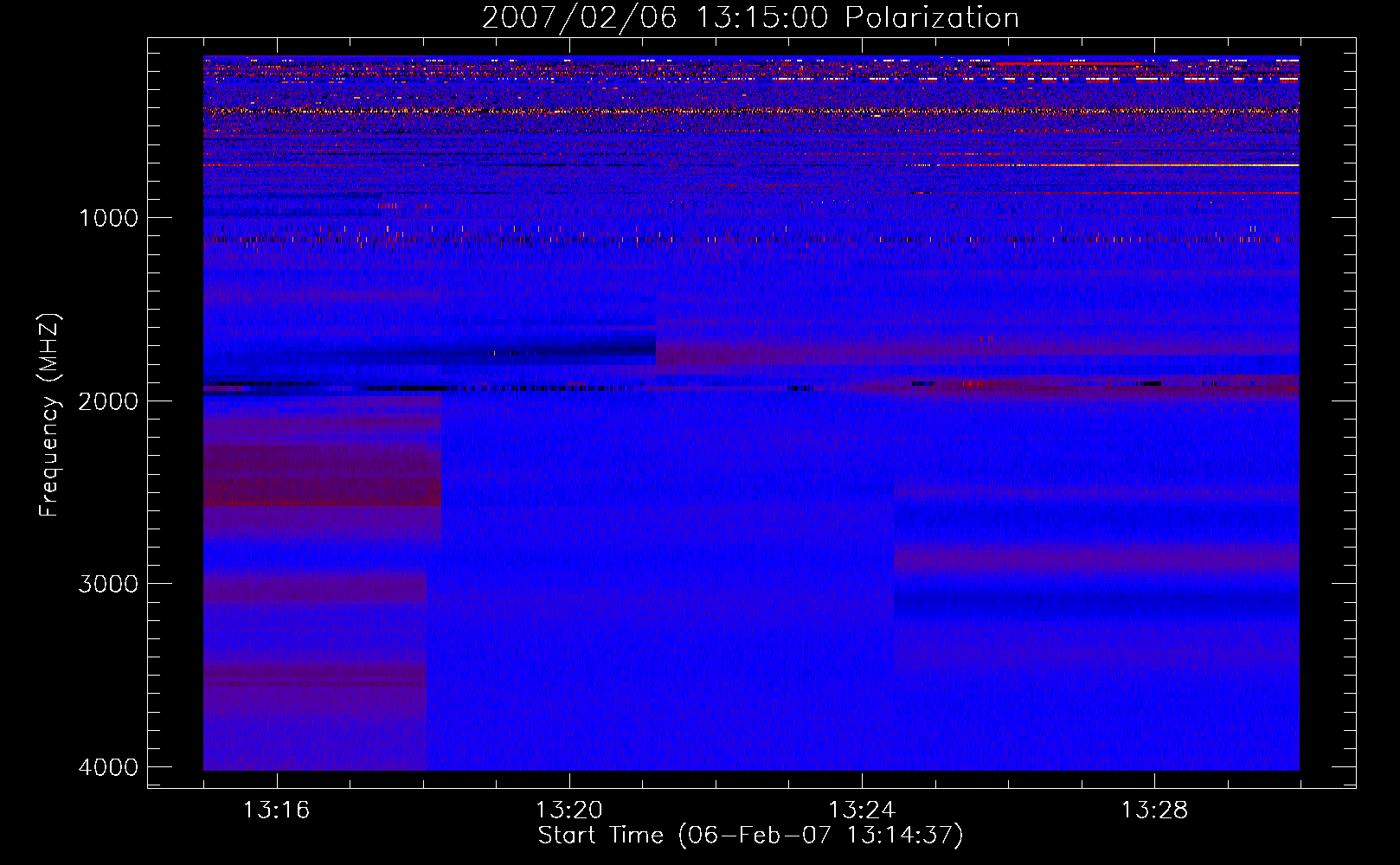
Task: Click the 'Frequency (MHZ)' axis label
Action: coord(50,414)
